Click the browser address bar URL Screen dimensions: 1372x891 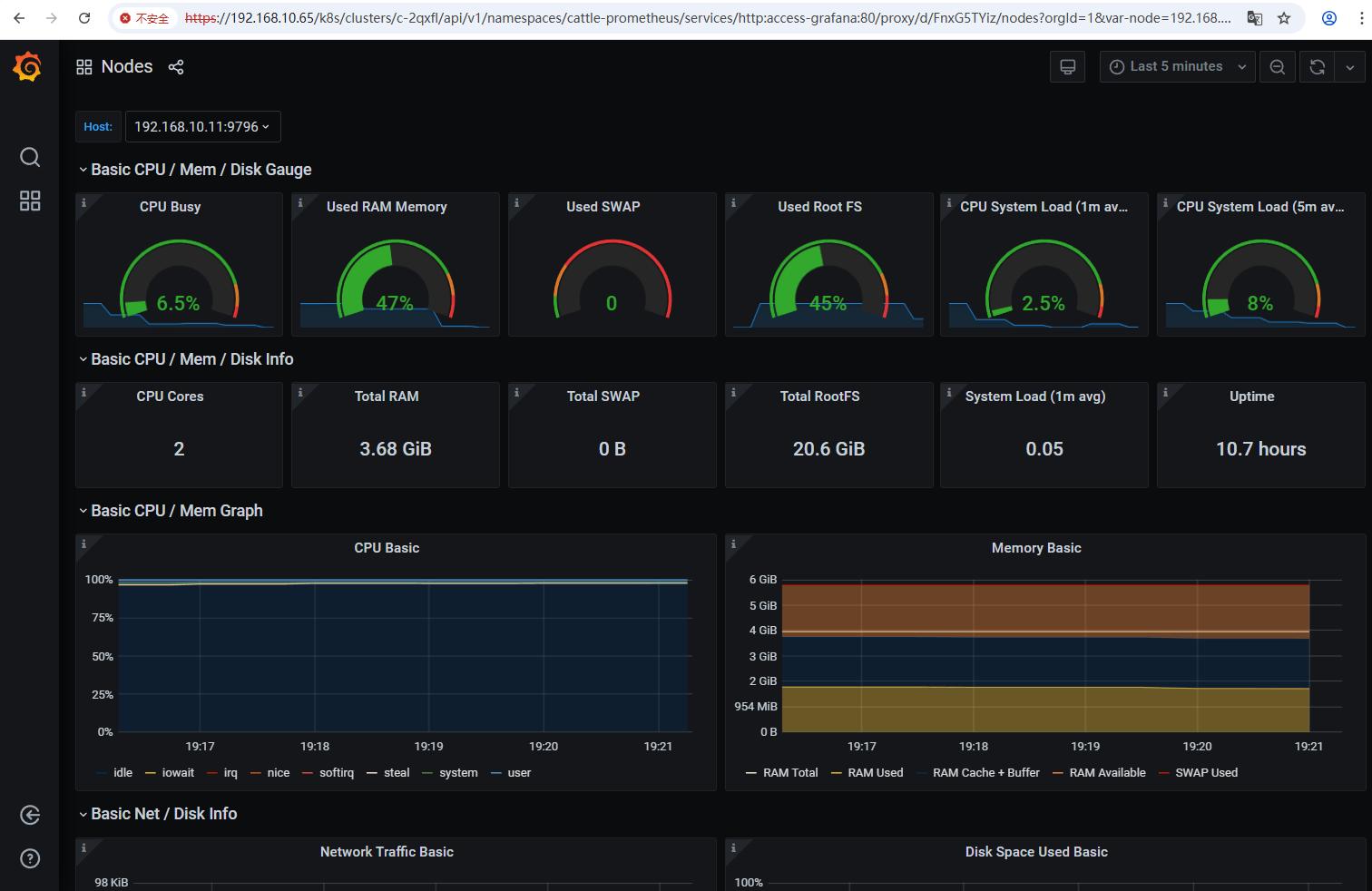click(x=708, y=18)
